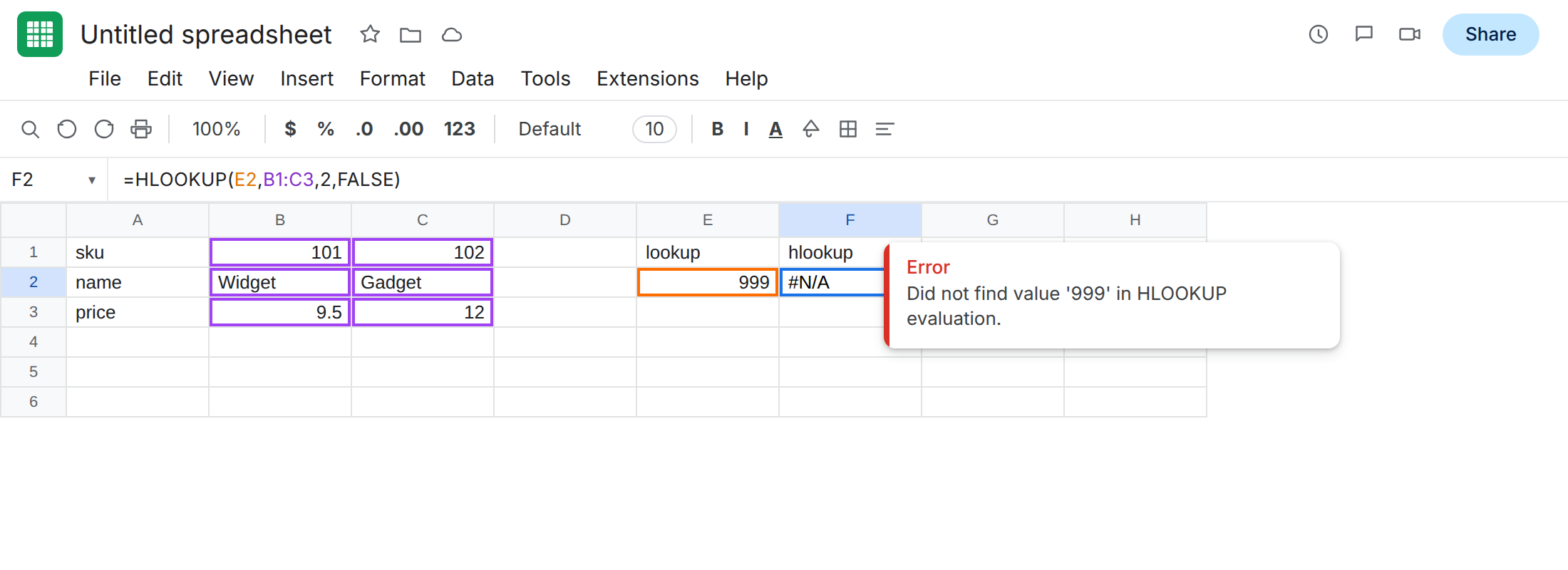Open the Default font dropdown
The image size is (1568, 570).
550,129
